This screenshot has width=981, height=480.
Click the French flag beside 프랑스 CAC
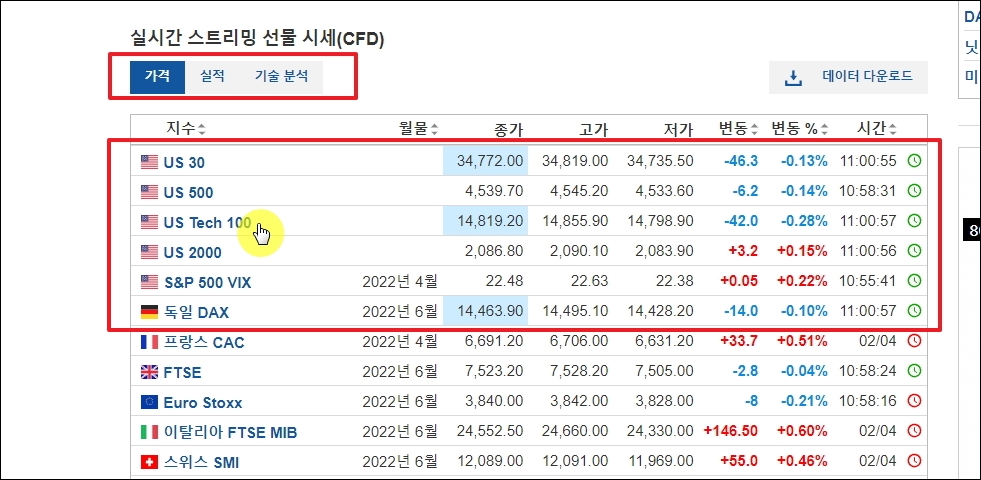[149, 342]
